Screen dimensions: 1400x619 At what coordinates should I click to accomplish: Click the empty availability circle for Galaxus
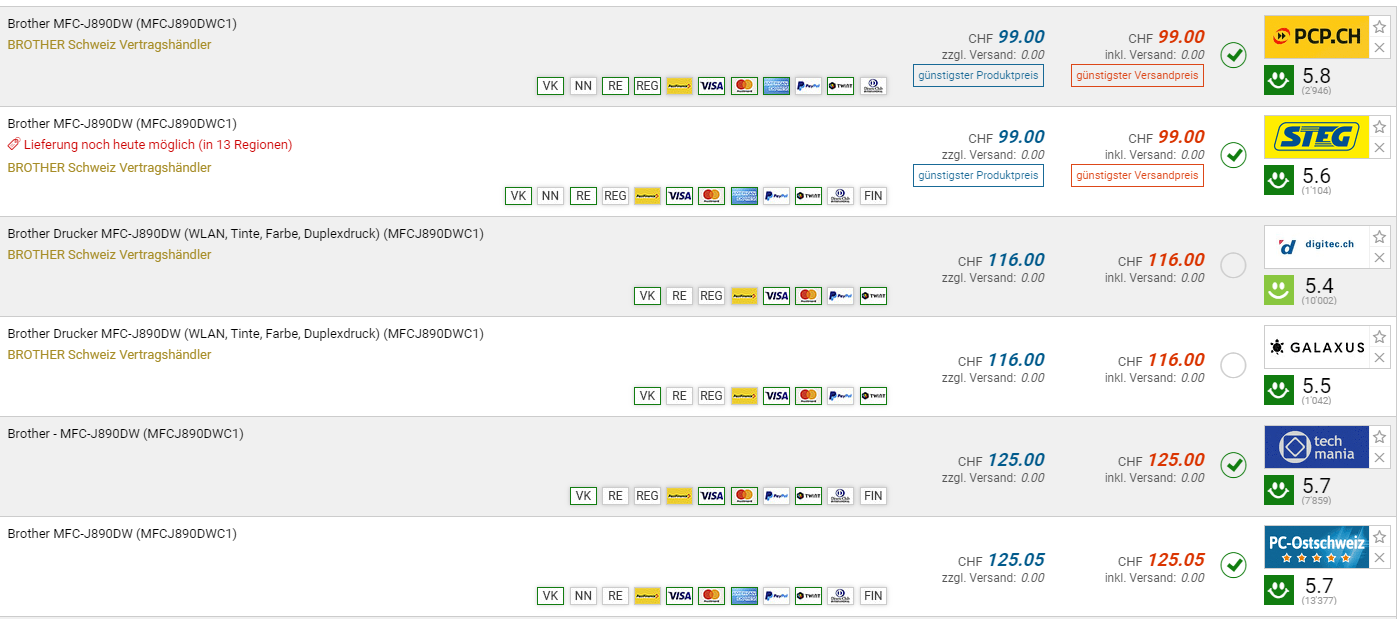(1234, 365)
